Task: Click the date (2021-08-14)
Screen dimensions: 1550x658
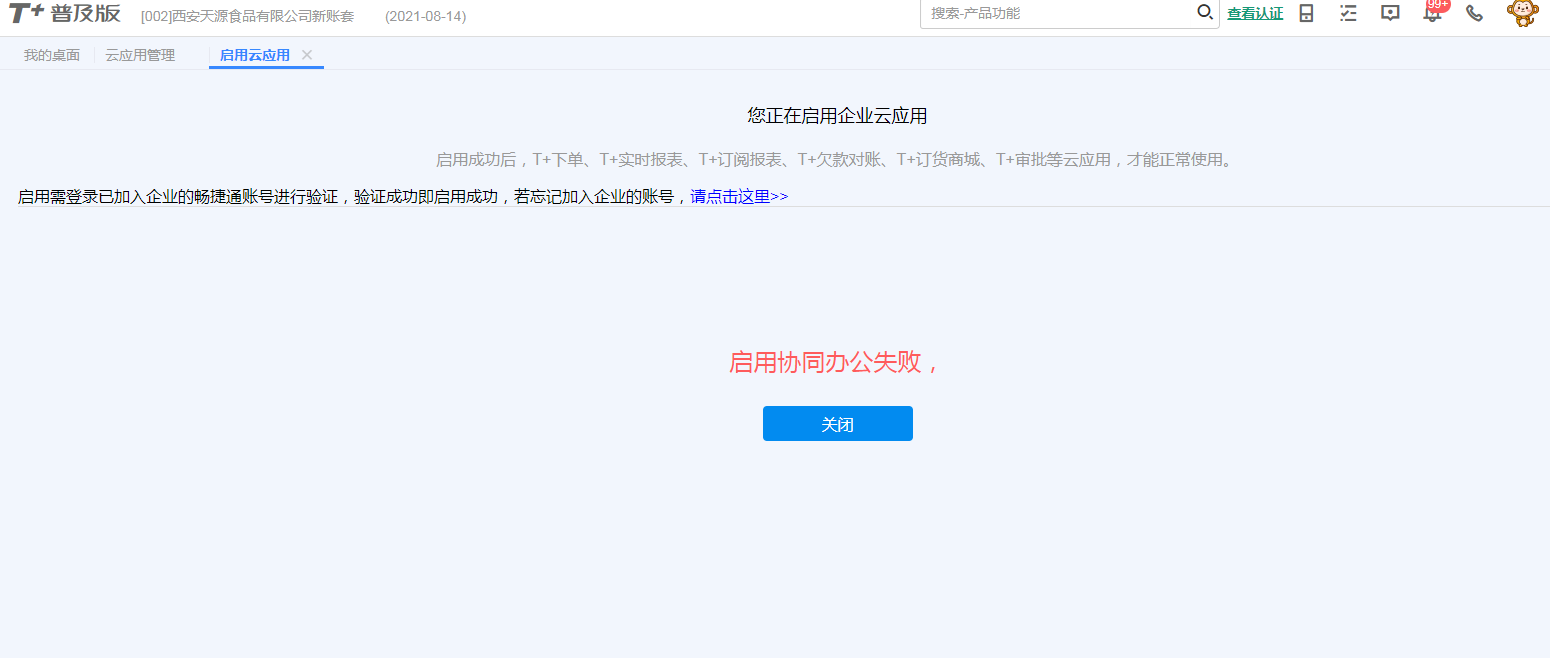Action: click(426, 16)
